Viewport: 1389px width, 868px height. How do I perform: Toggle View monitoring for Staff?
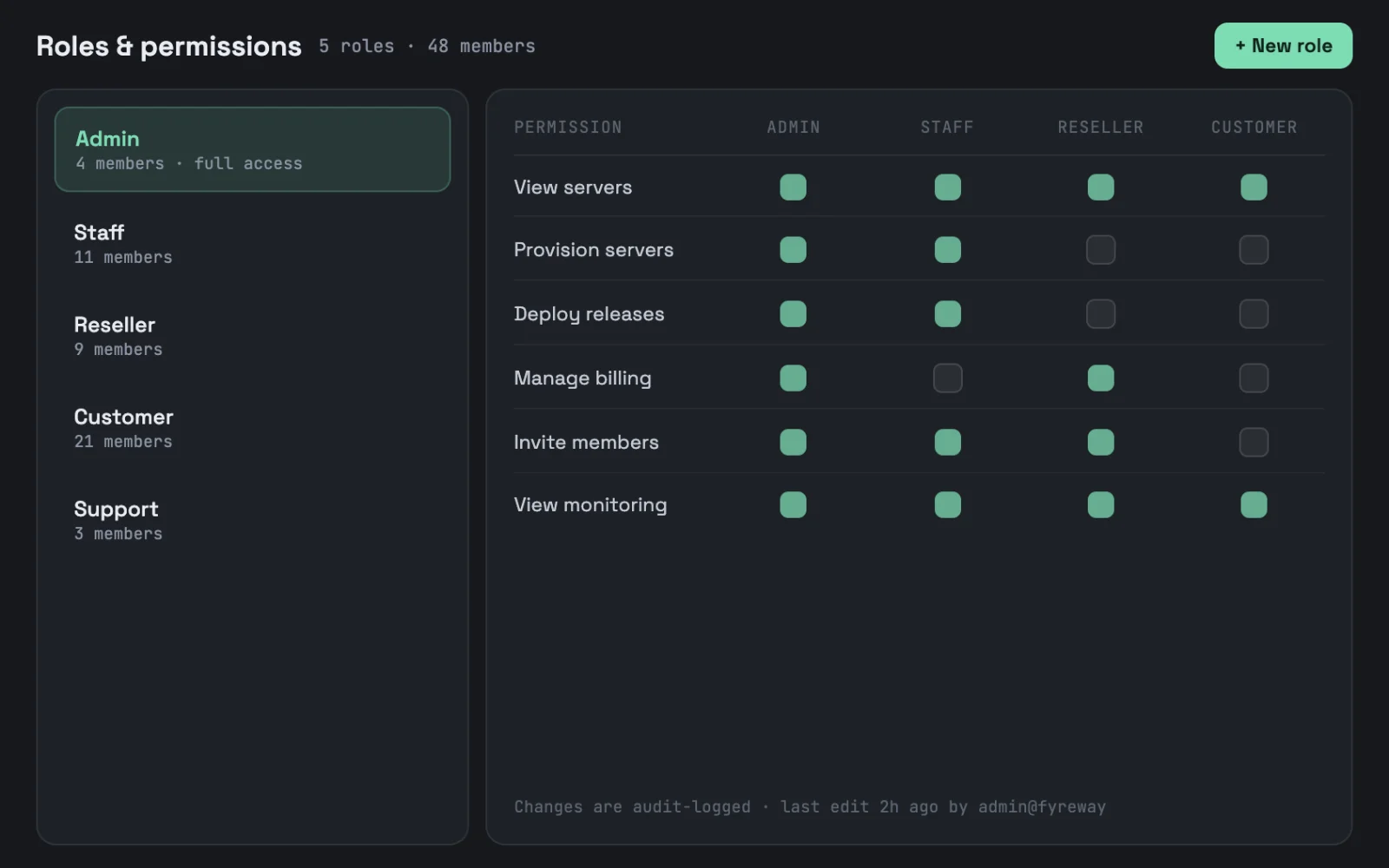(947, 505)
